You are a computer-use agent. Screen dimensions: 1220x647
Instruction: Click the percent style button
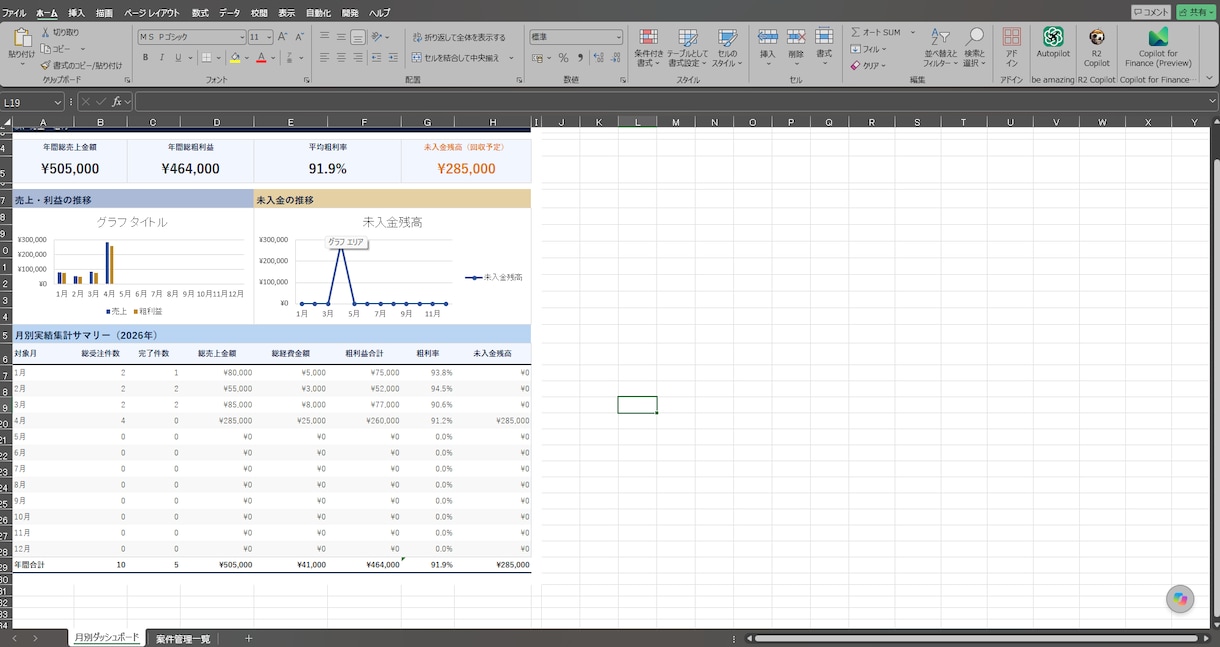coord(564,58)
